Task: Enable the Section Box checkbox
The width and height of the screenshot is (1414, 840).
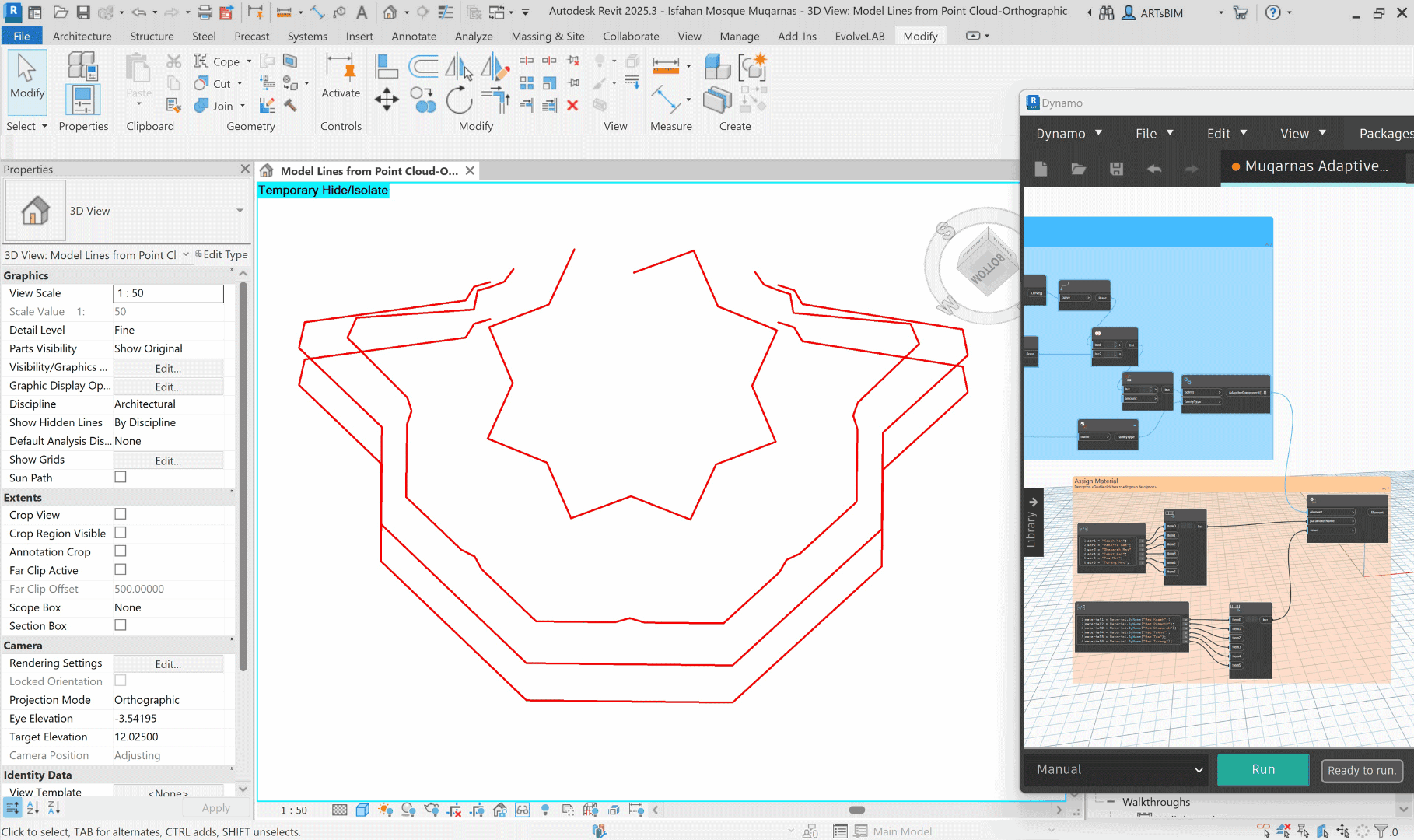Action: point(121,625)
